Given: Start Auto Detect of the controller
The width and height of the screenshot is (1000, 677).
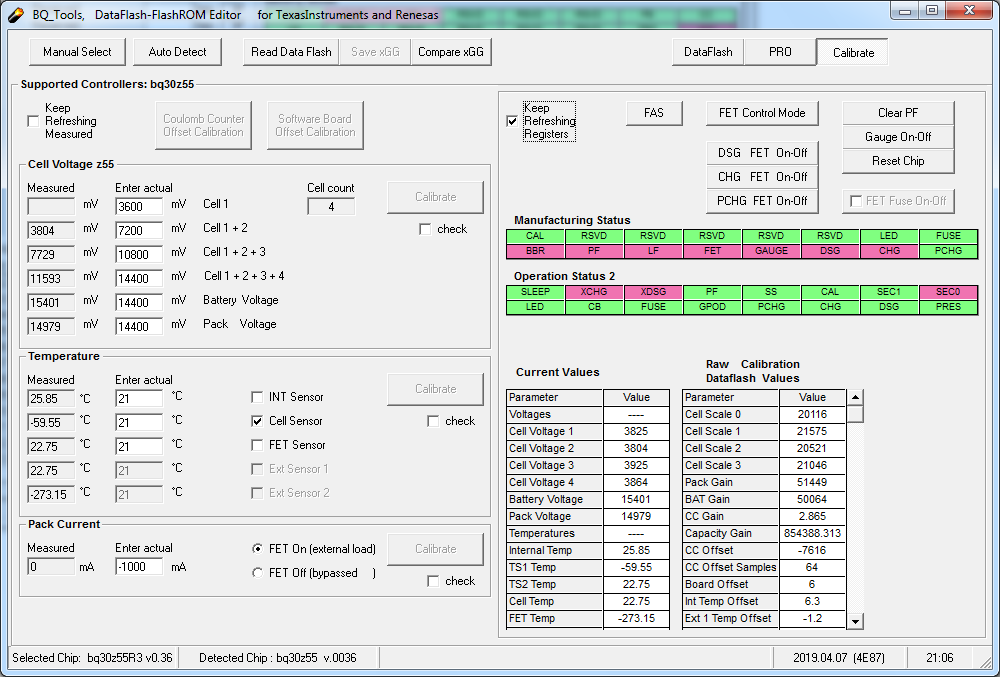Looking at the screenshot, I should coord(177,52).
